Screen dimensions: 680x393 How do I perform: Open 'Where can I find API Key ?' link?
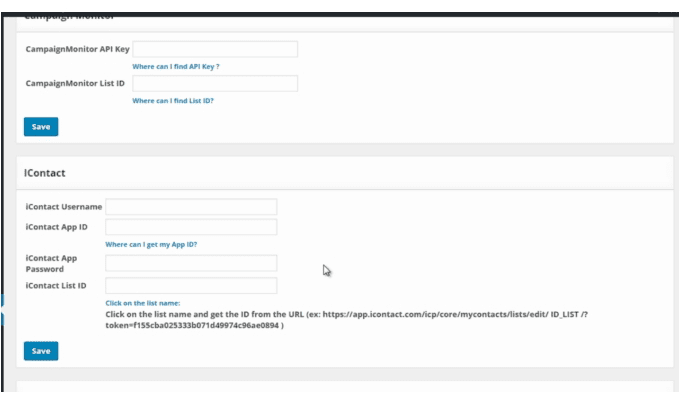click(x=176, y=66)
